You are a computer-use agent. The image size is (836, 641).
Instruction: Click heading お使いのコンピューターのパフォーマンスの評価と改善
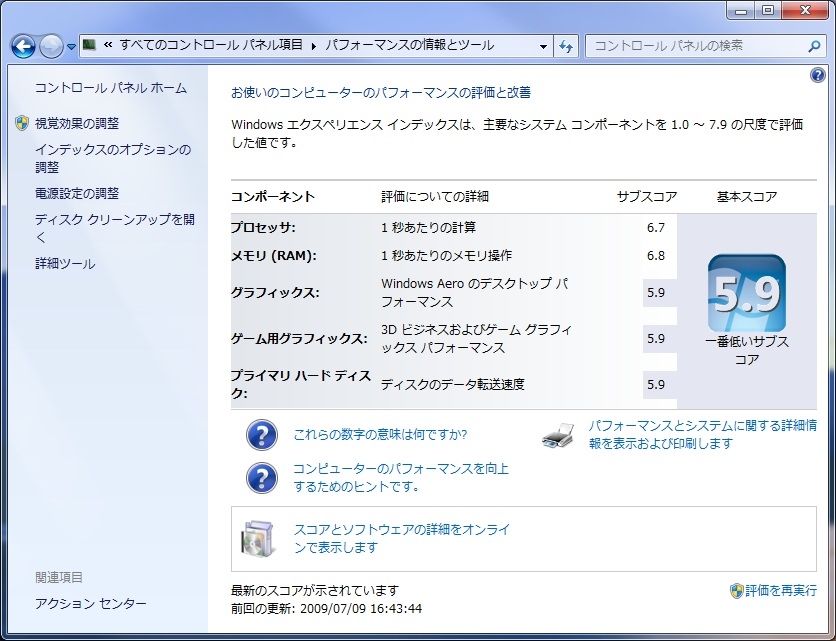[x=381, y=93]
